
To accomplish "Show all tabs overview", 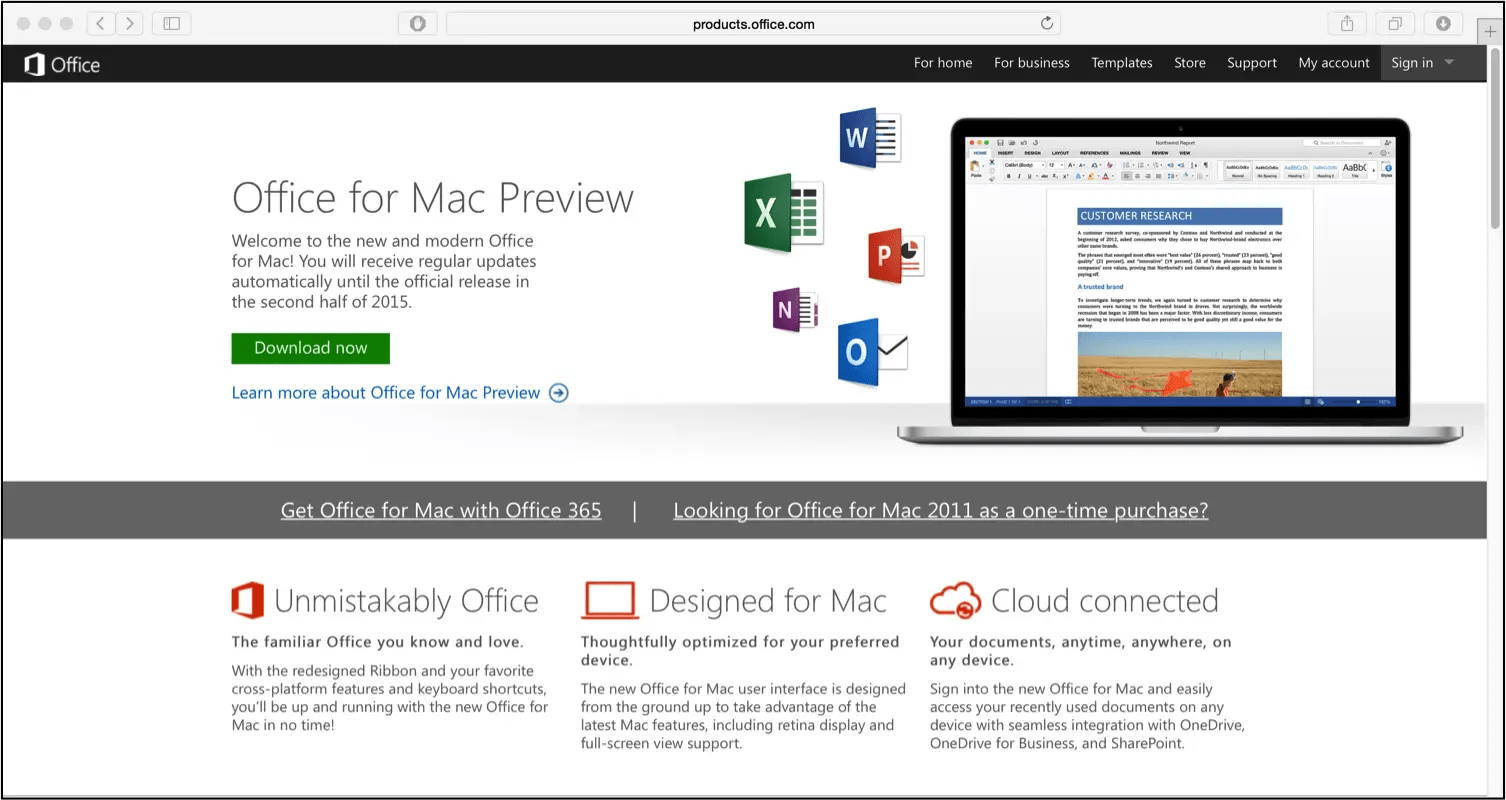I will [x=1395, y=23].
